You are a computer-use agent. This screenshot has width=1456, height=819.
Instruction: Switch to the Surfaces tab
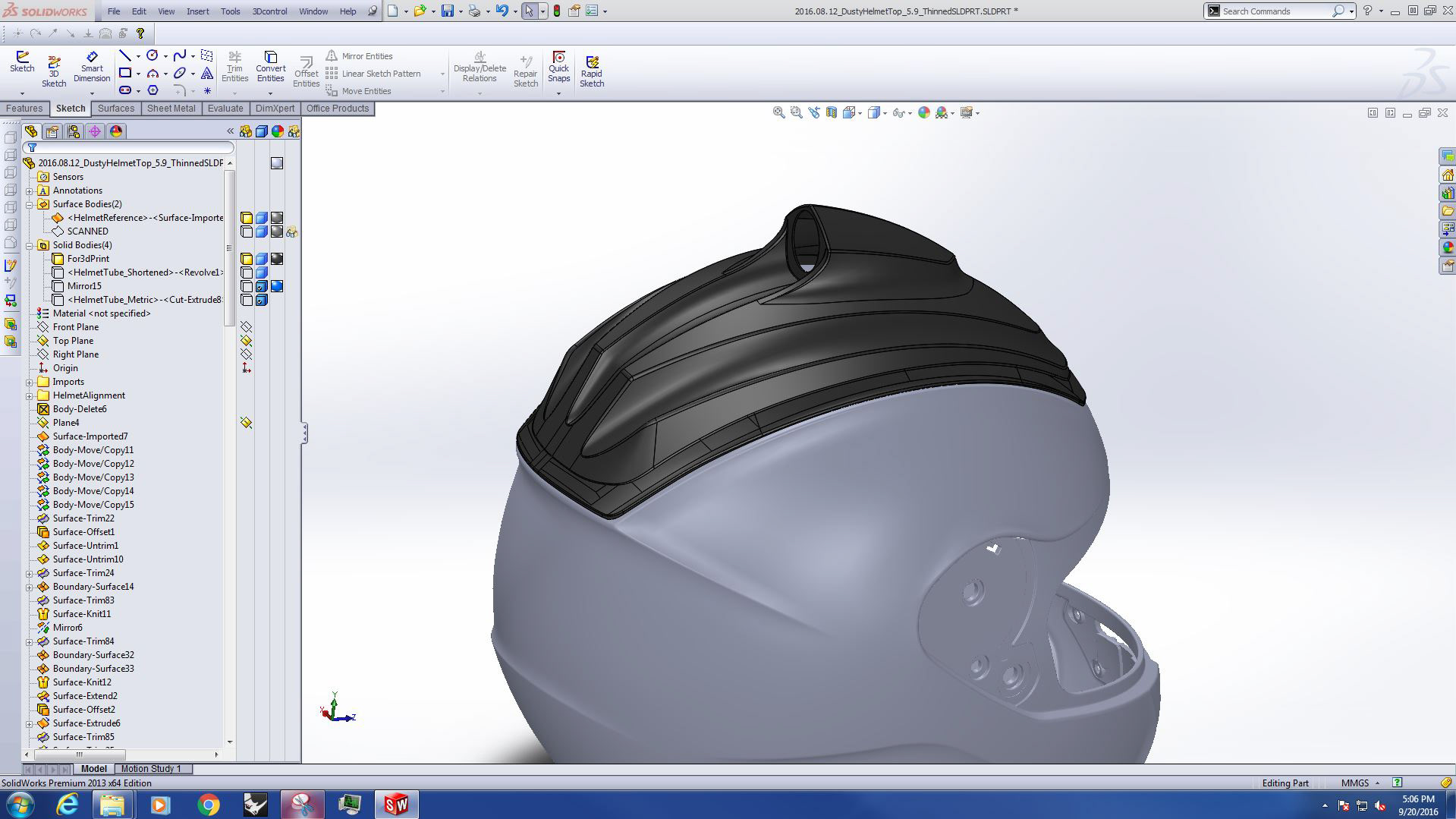(116, 109)
